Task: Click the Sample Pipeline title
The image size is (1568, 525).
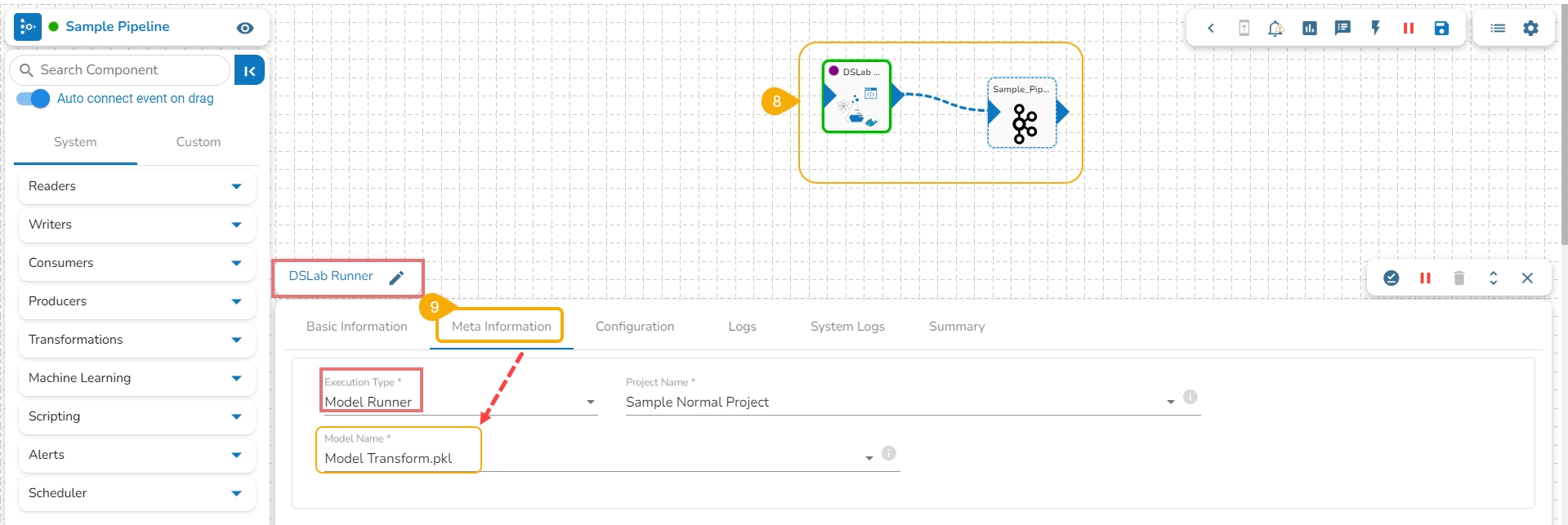Action: click(x=118, y=27)
